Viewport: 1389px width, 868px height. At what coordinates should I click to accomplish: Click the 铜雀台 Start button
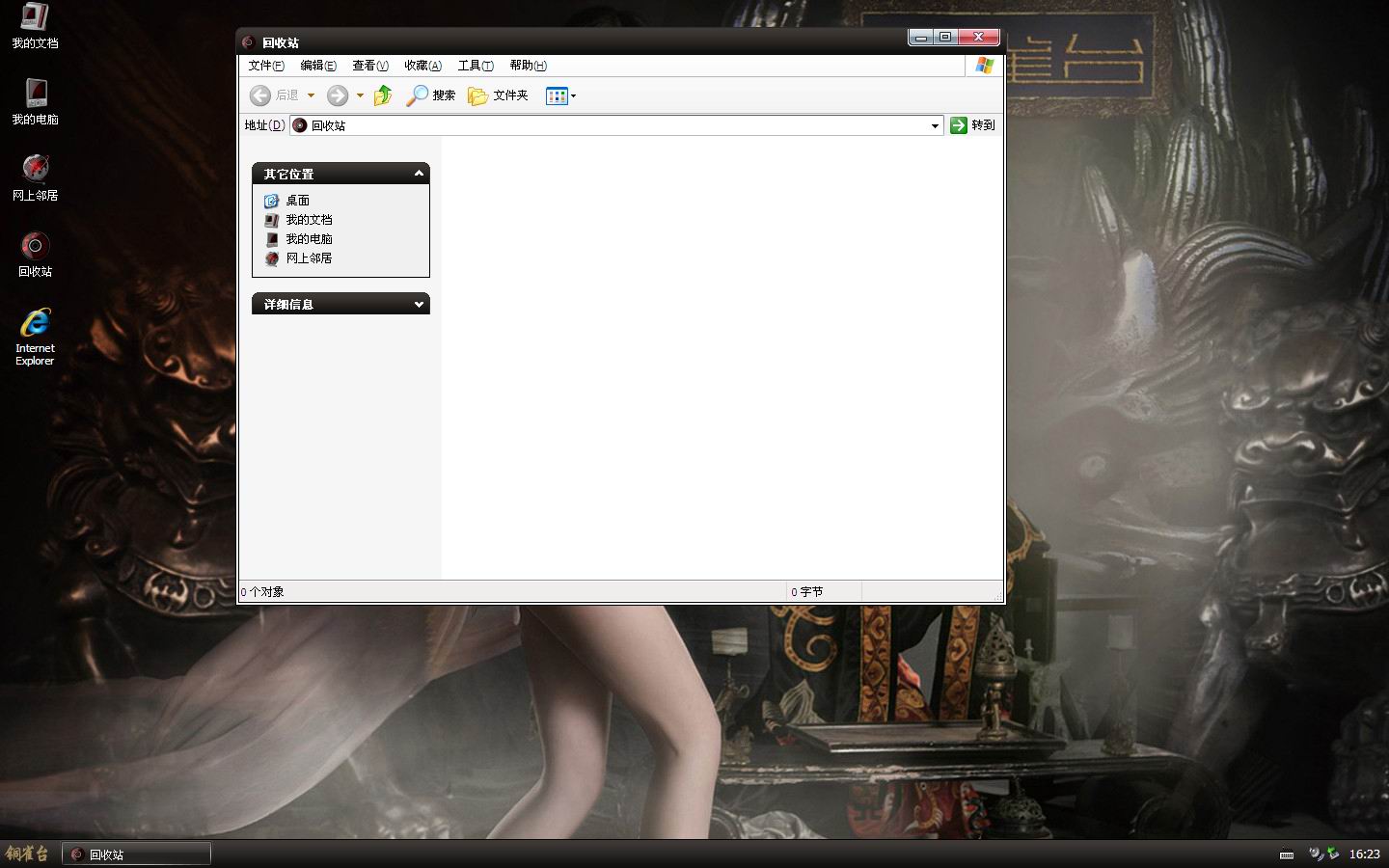pyautogui.click(x=27, y=854)
